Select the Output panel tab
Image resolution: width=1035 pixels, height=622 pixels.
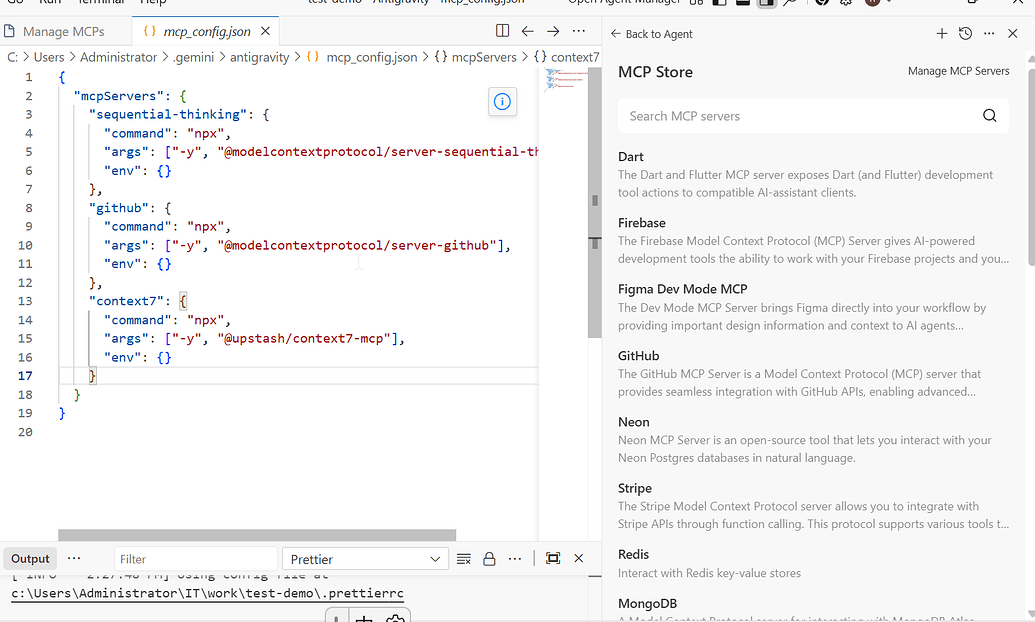pos(30,559)
